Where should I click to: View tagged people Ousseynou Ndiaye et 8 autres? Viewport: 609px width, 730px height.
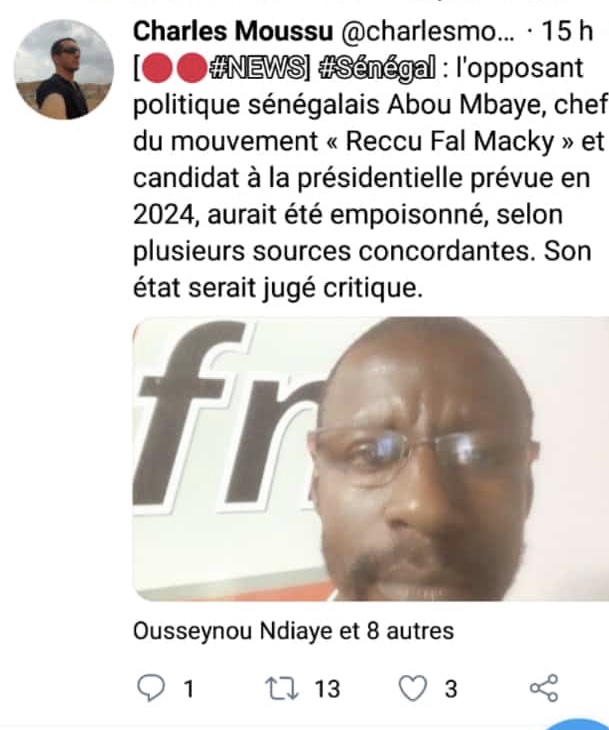click(293, 631)
